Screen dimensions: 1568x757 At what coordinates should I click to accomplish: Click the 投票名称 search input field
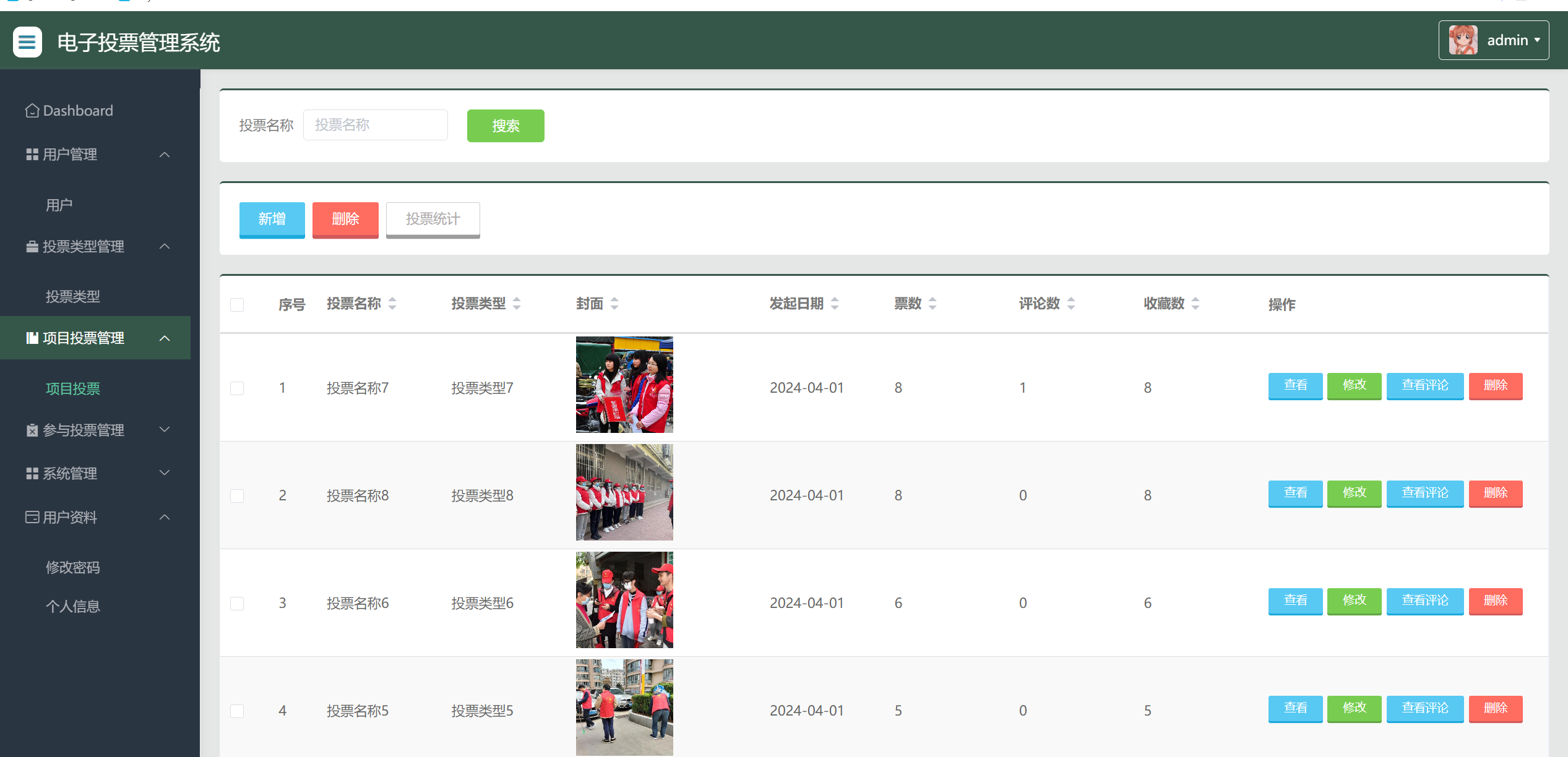[x=375, y=126]
